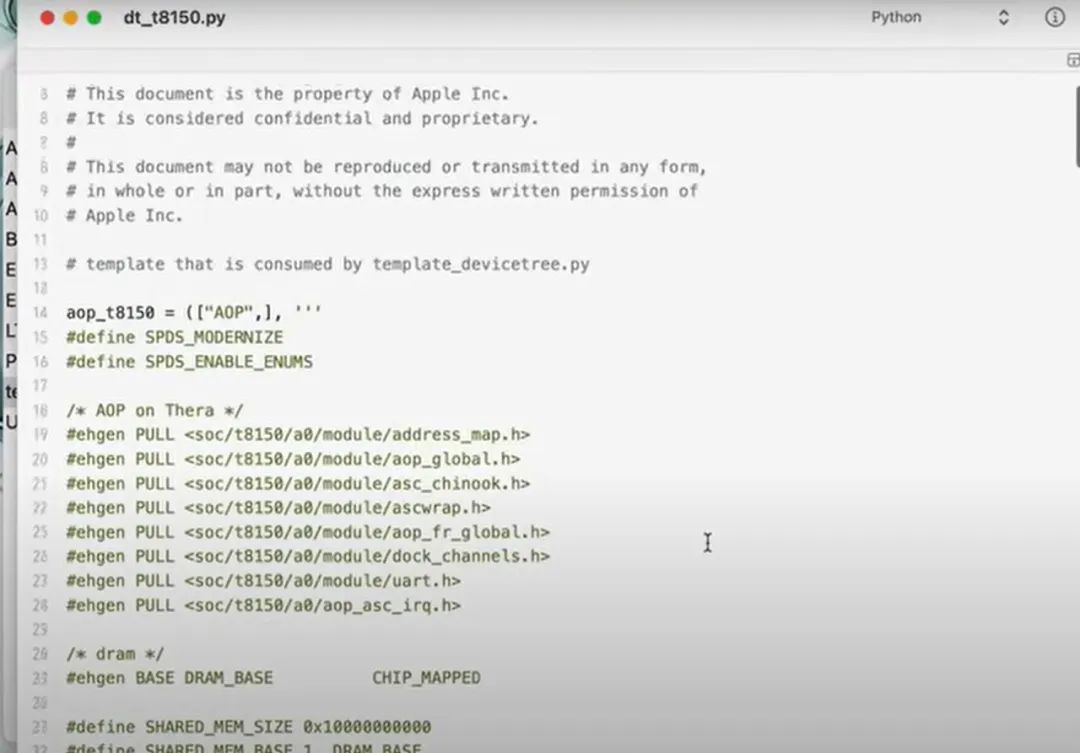Click 'template_devicetree.py' comment line
Viewport: 1080px width, 753px height.
(x=328, y=264)
